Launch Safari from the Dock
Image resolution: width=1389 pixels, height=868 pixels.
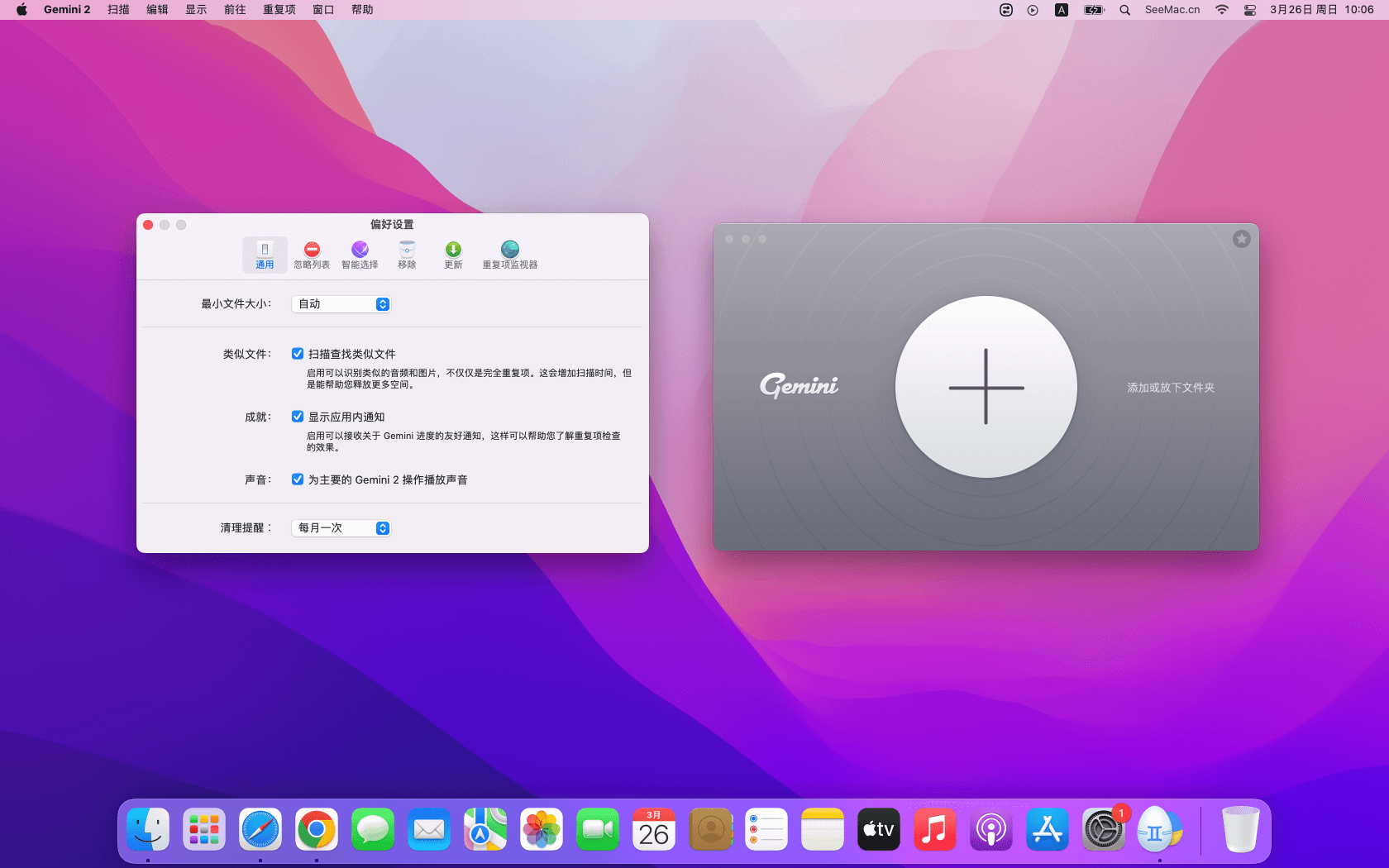tap(260, 829)
